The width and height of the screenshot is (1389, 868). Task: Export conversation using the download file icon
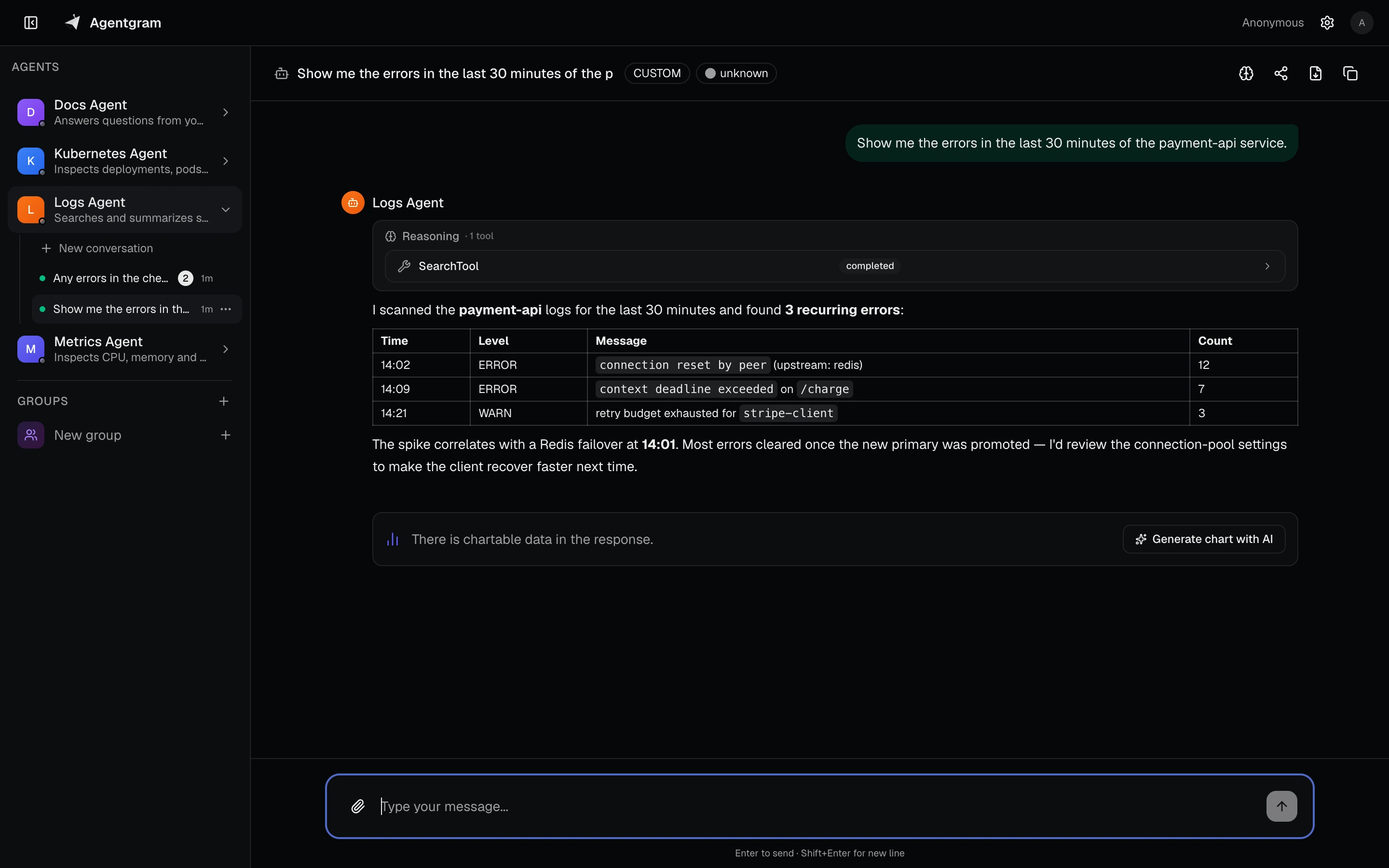[x=1316, y=73]
